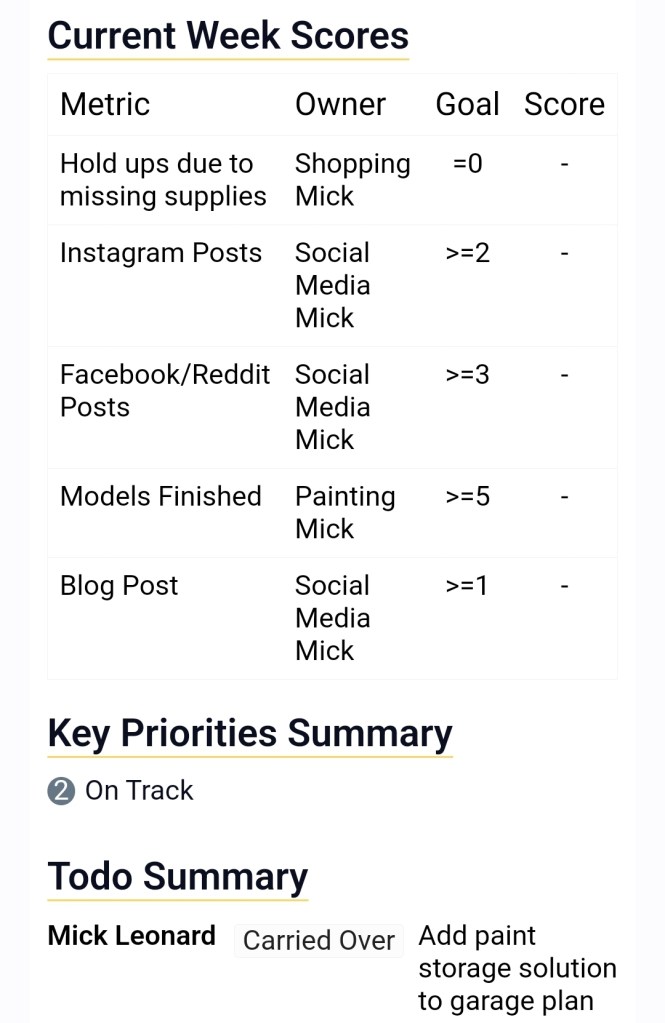Click the Shopping Mick owner cell
665x1023 pixels.
coord(352,180)
